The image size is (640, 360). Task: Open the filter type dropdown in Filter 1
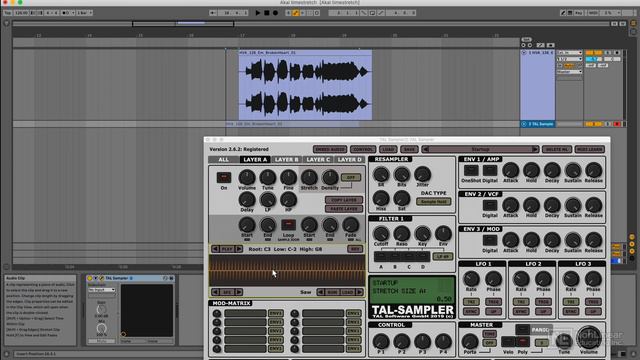coord(443,256)
